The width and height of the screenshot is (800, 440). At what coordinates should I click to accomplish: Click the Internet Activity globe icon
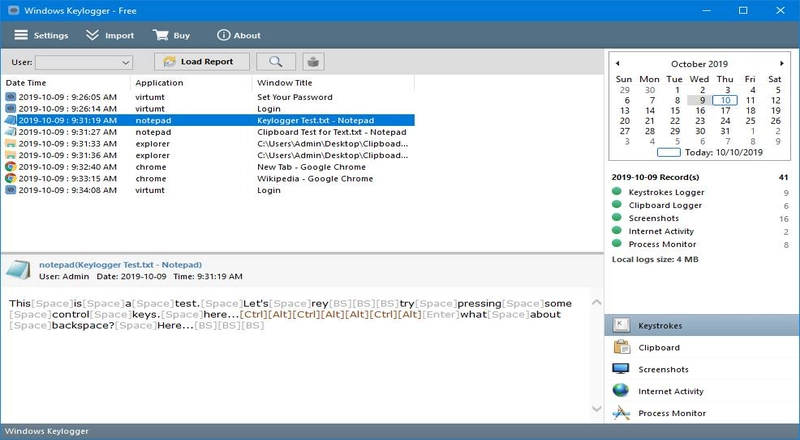621,391
